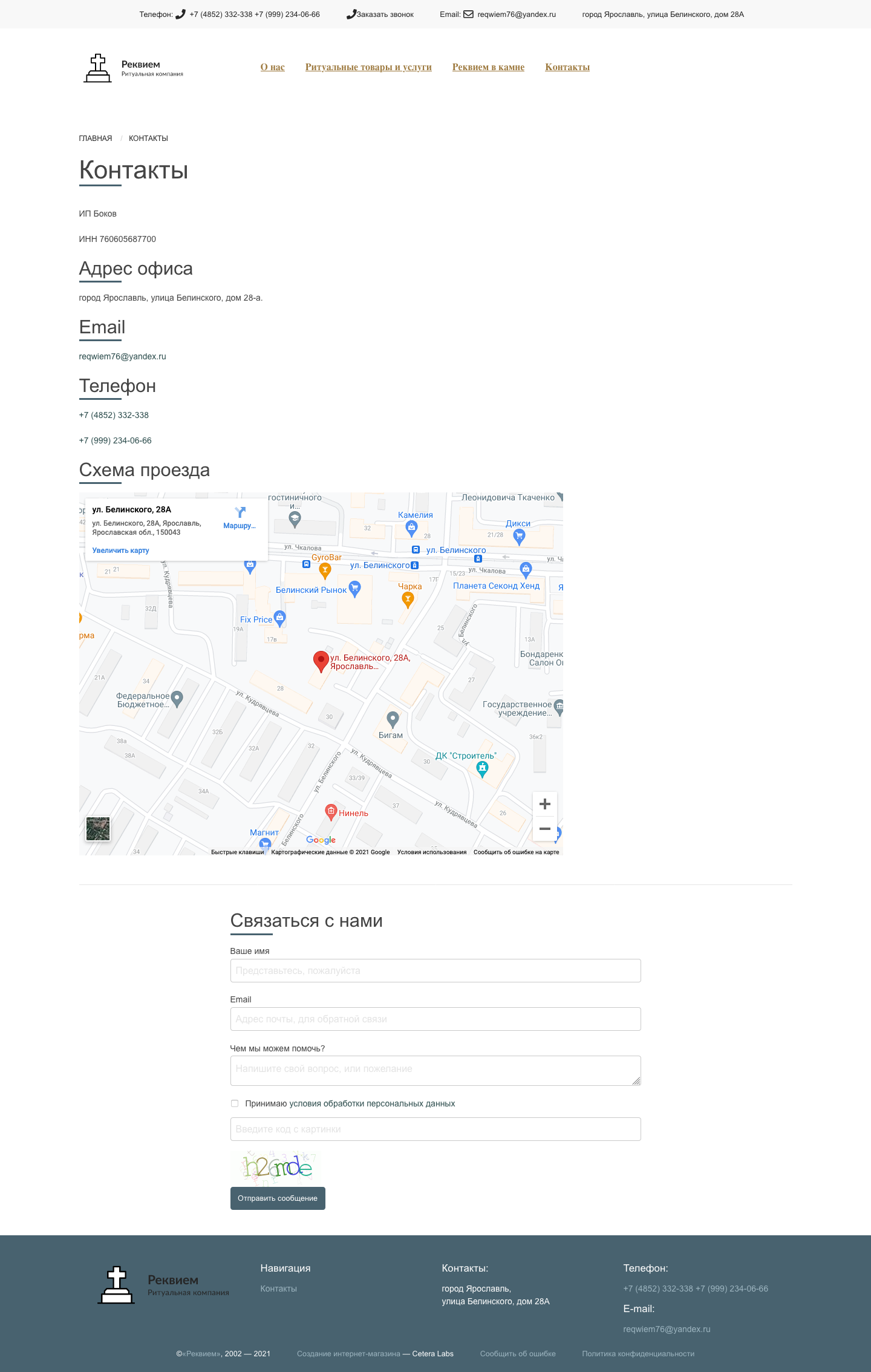Viewport: 871px width, 1372px height.
Task: Click the footer Реквием cross logo
Action: pyautogui.click(x=116, y=1285)
